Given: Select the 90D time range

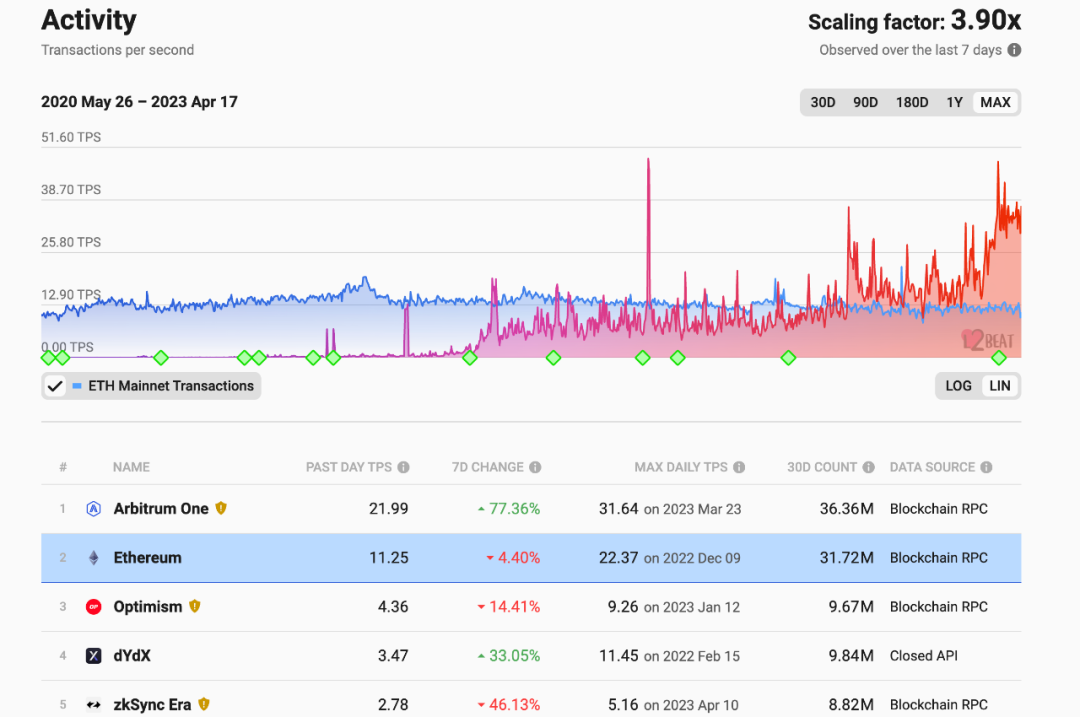Looking at the screenshot, I should (865, 102).
